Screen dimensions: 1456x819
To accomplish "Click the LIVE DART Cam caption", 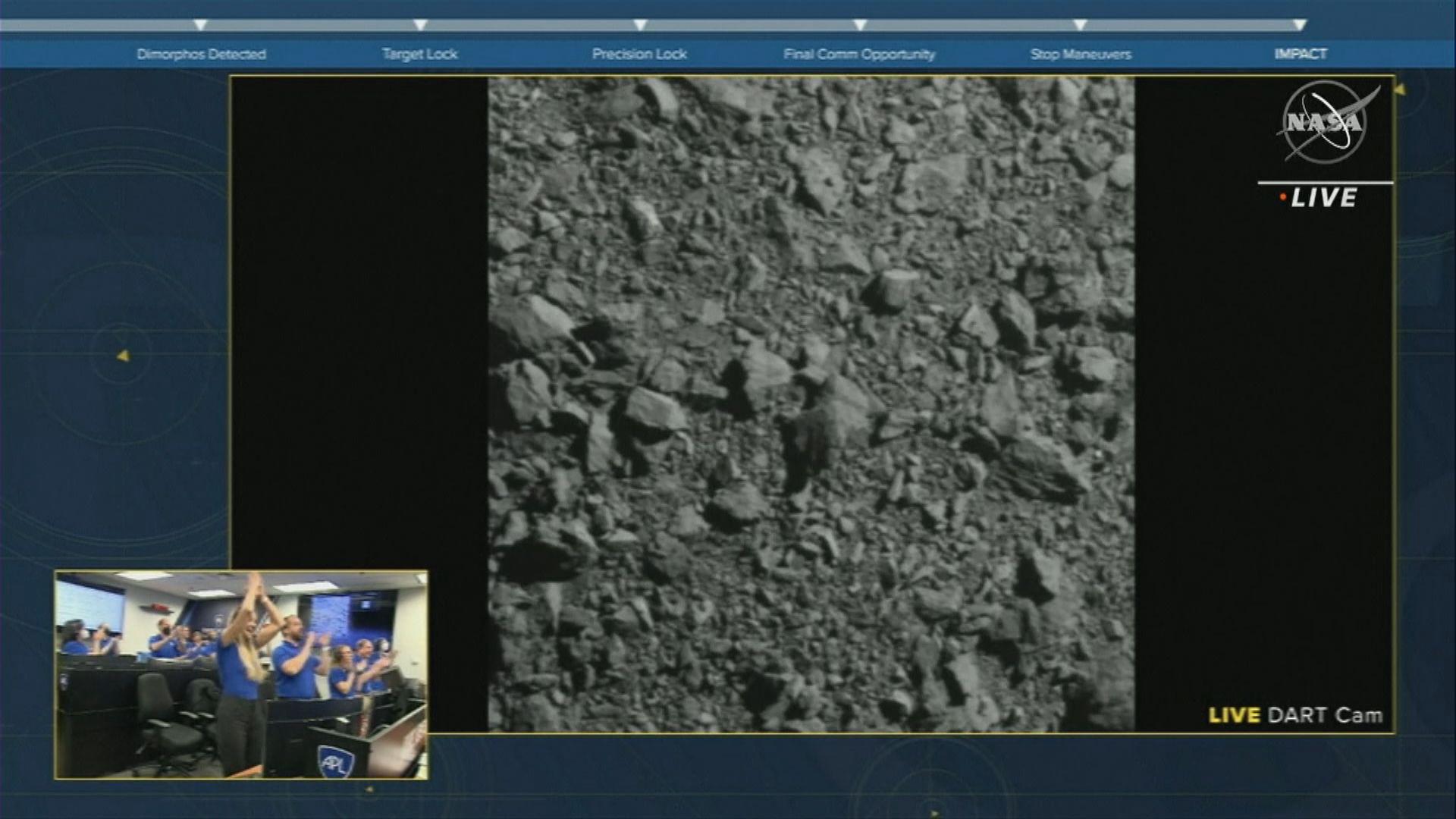I will tap(1295, 715).
